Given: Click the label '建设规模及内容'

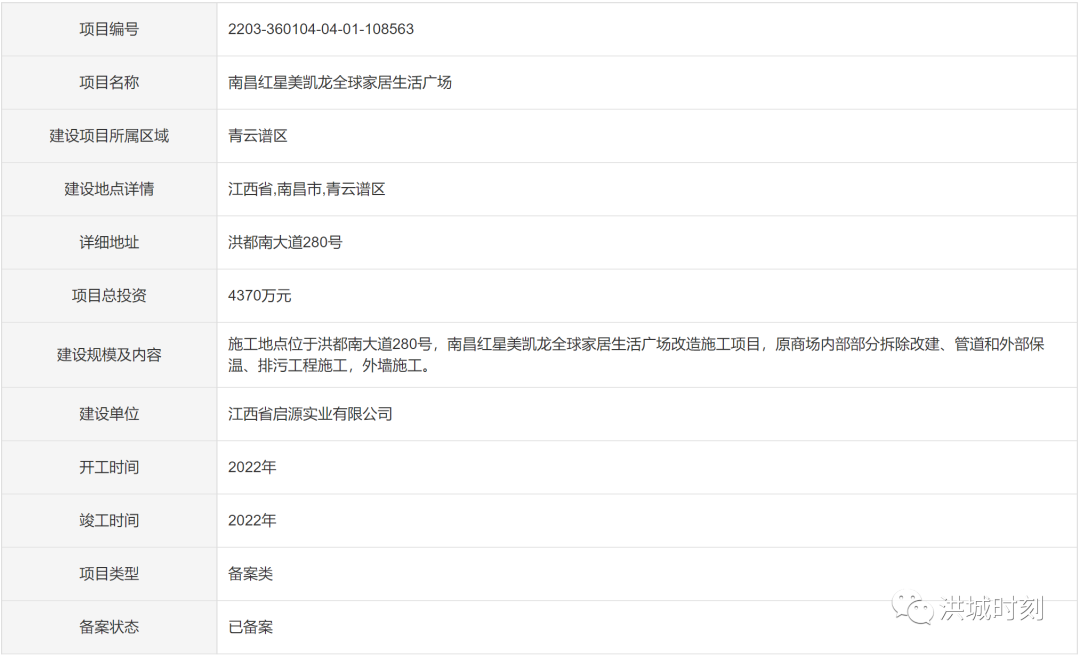Looking at the screenshot, I should pyautogui.click(x=109, y=355).
